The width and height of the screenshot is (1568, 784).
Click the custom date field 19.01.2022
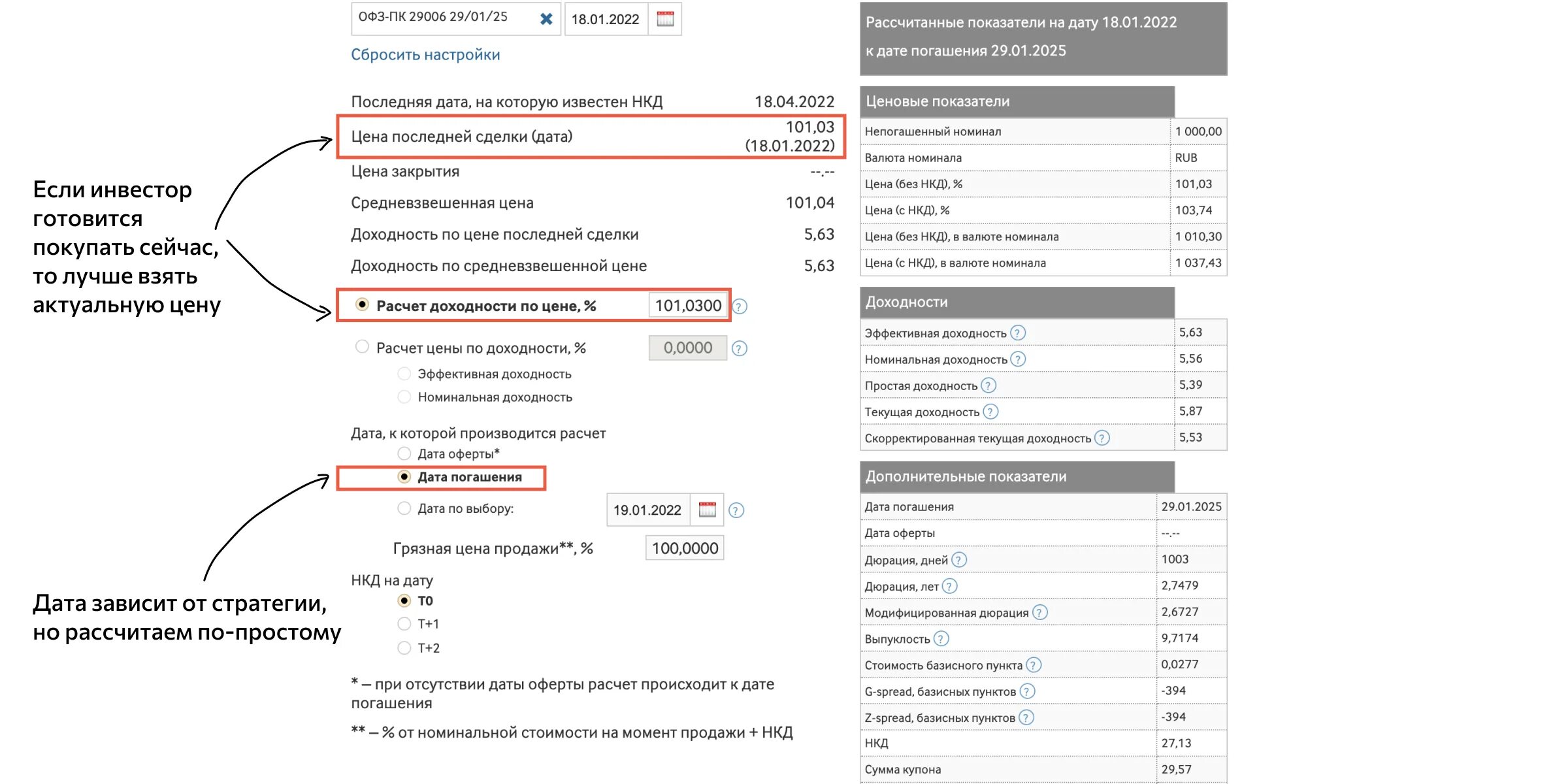(x=648, y=510)
